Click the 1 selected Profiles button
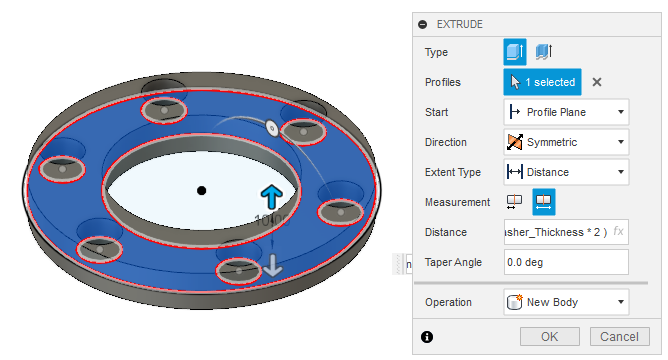The width and height of the screenshot is (668, 360). [x=542, y=82]
